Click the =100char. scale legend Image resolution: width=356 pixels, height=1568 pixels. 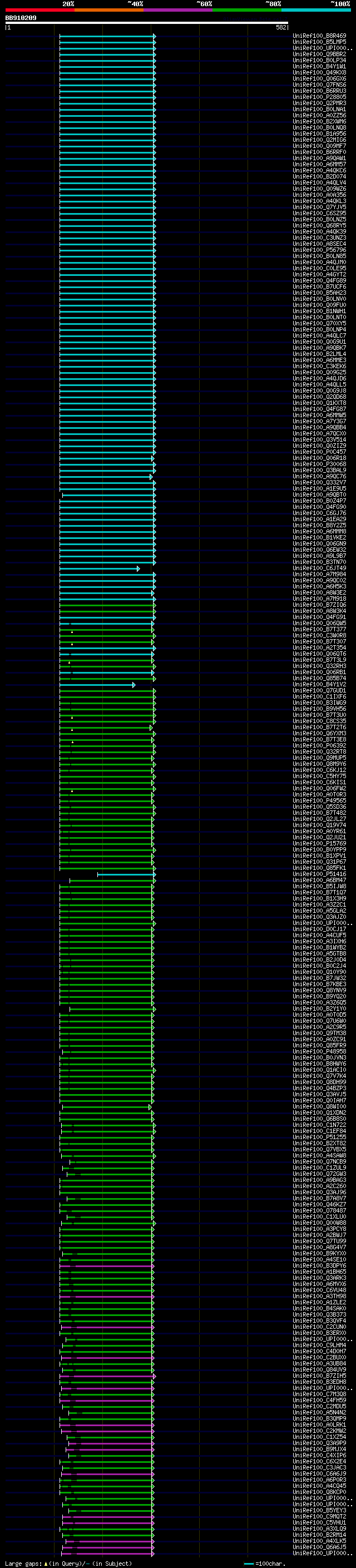pyautogui.click(x=264, y=1564)
